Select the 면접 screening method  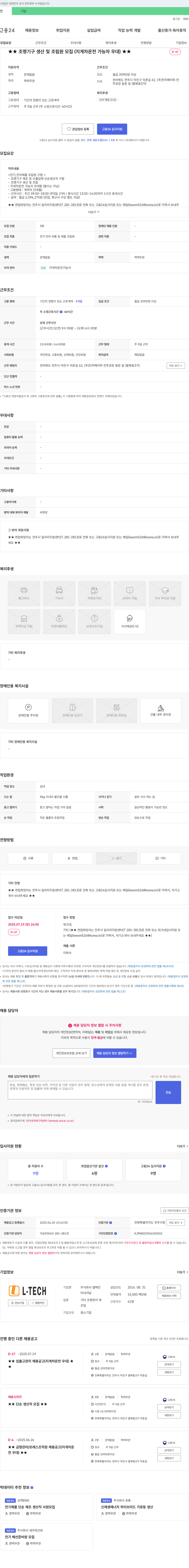point(72,858)
